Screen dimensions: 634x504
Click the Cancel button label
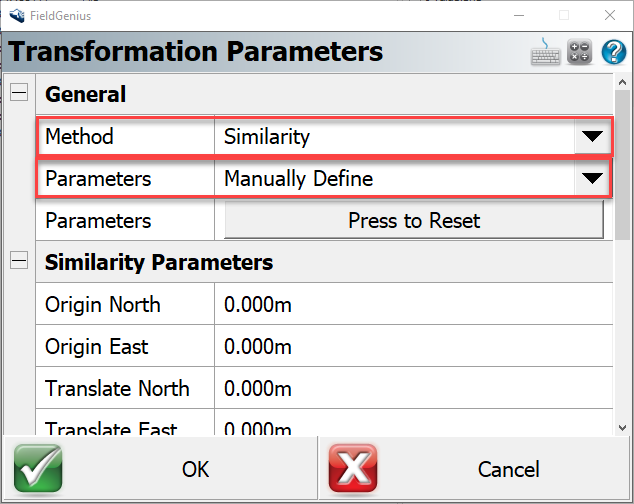(508, 469)
